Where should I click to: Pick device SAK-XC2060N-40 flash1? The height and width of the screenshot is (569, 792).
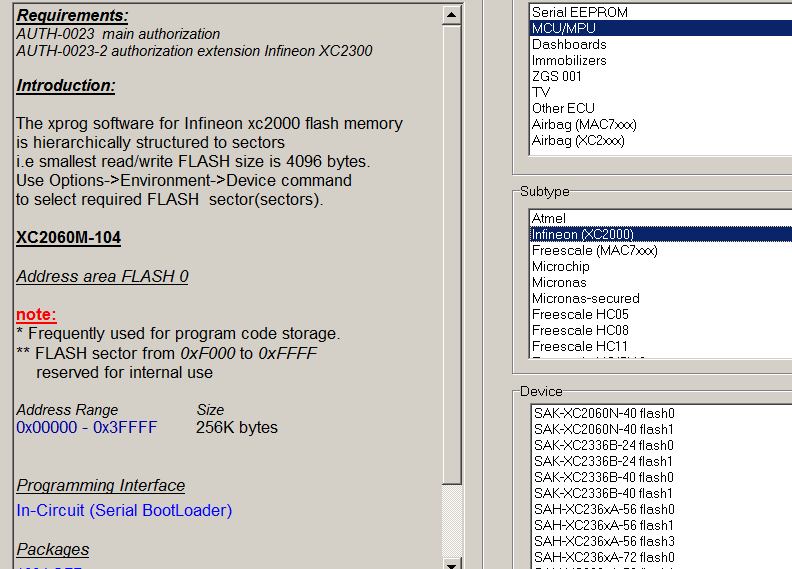point(662,429)
